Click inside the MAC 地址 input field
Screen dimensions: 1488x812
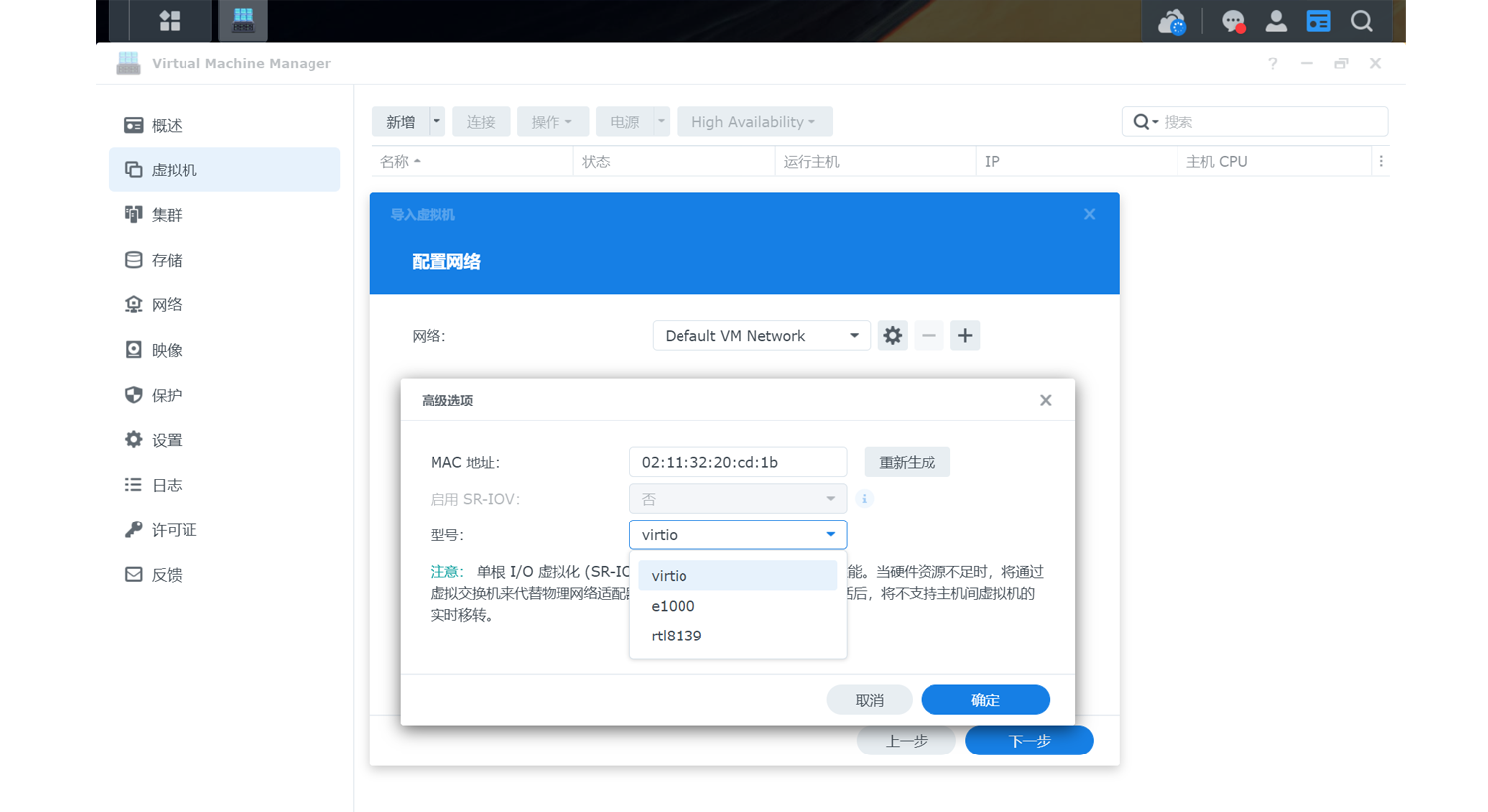tap(737, 461)
